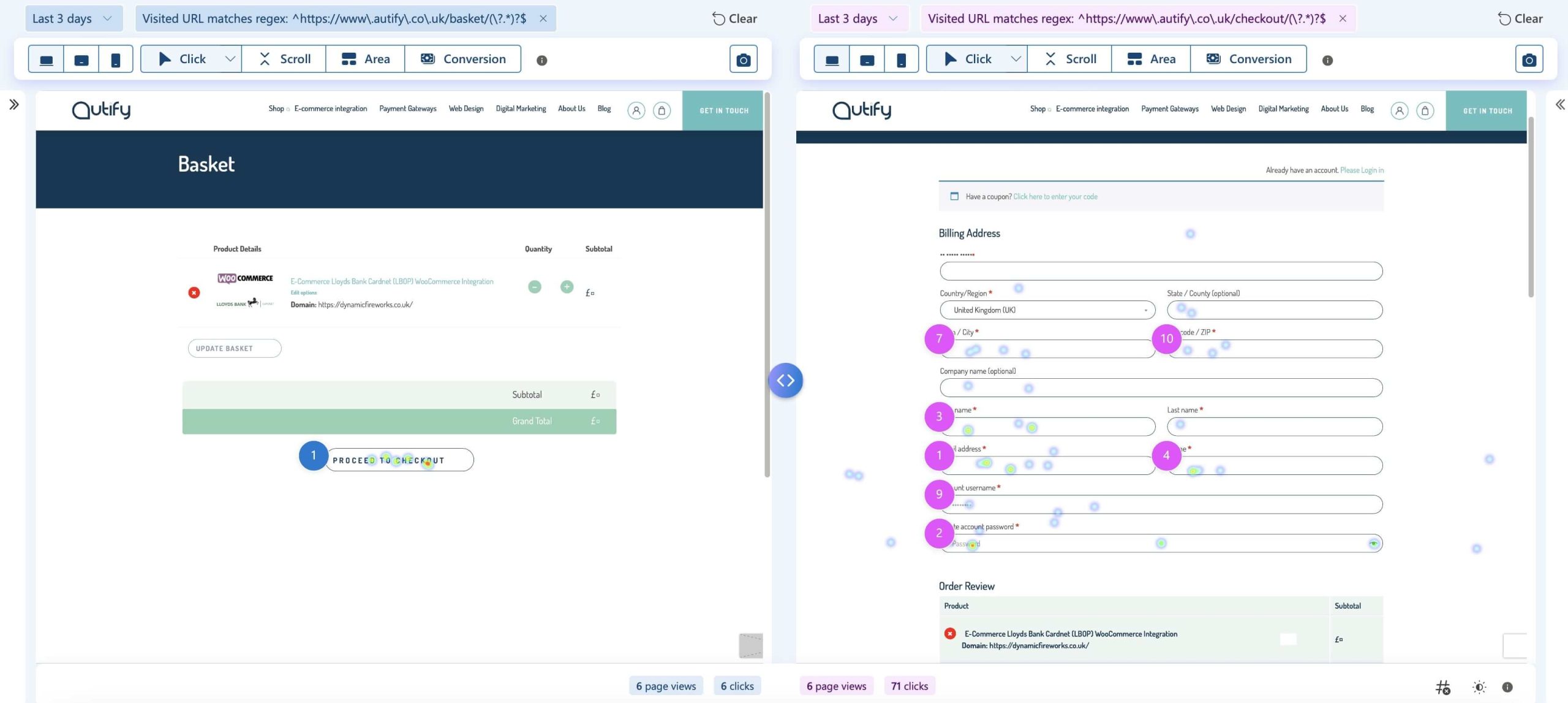Select mobile device view on the left toolbar
Viewport: 1568px width, 703px height.
[116, 58]
